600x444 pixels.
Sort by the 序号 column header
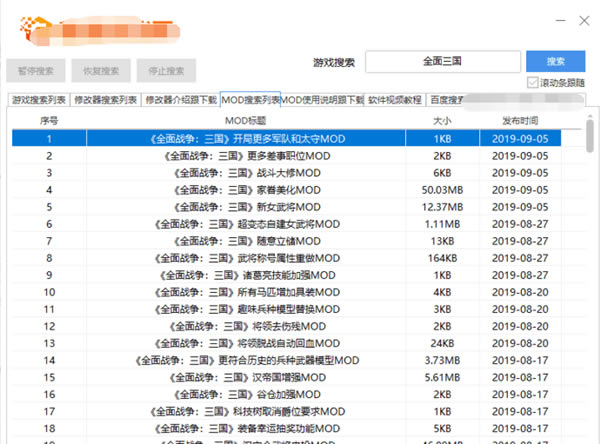tap(49, 121)
